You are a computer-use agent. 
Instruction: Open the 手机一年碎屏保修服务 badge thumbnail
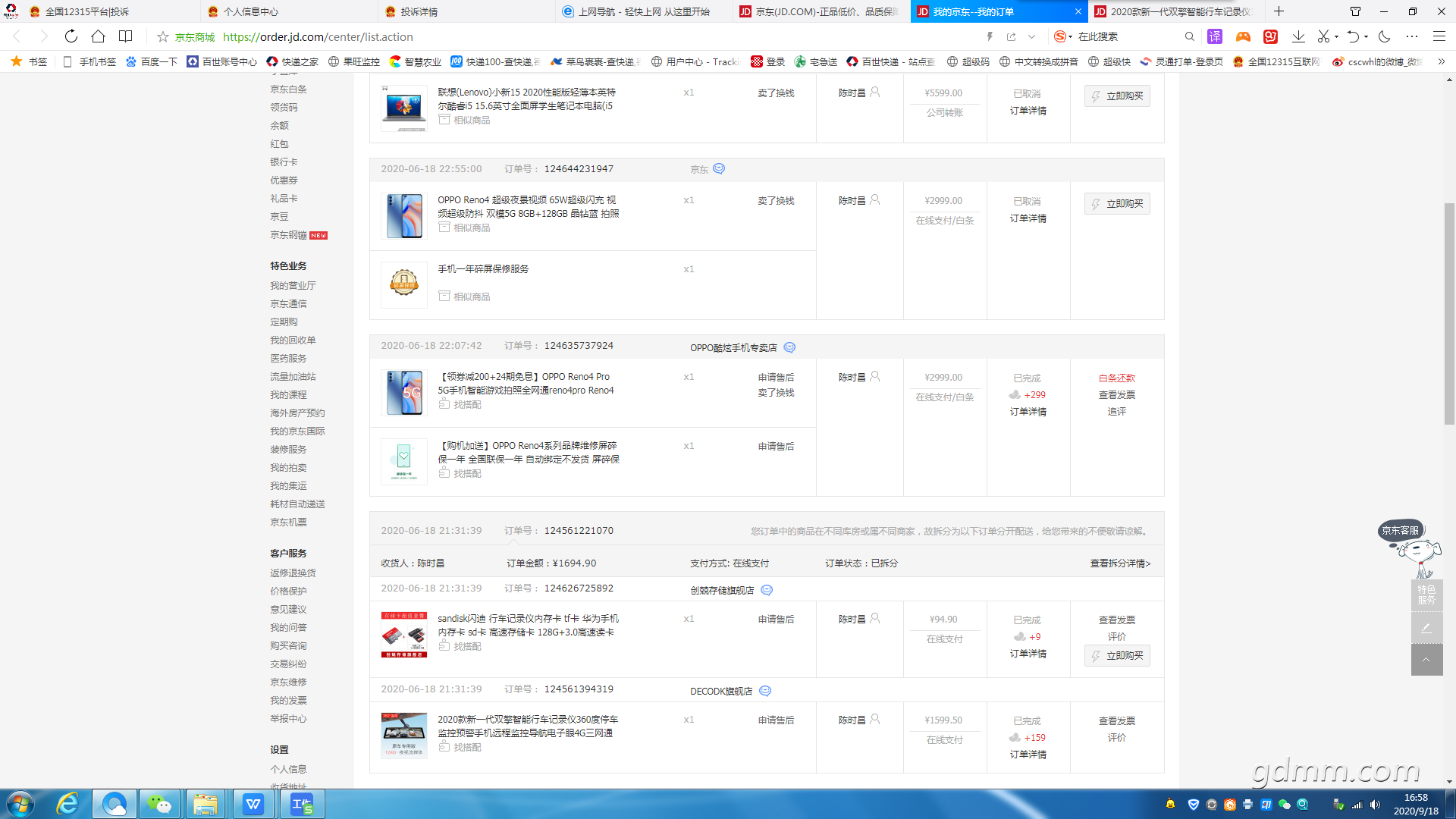pos(404,285)
